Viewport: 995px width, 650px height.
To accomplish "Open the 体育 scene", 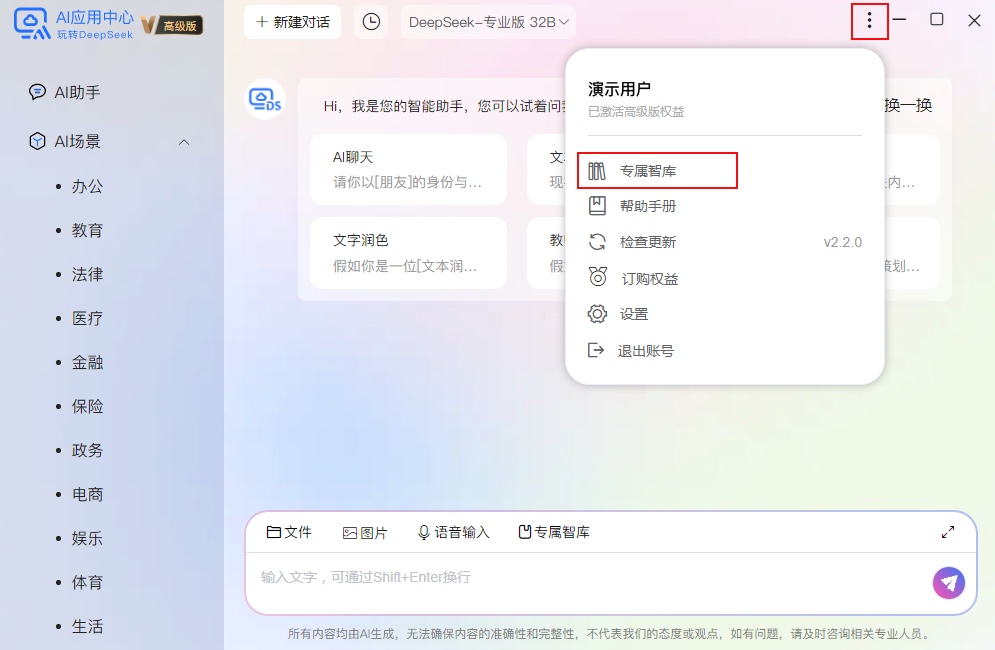I will point(88,582).
